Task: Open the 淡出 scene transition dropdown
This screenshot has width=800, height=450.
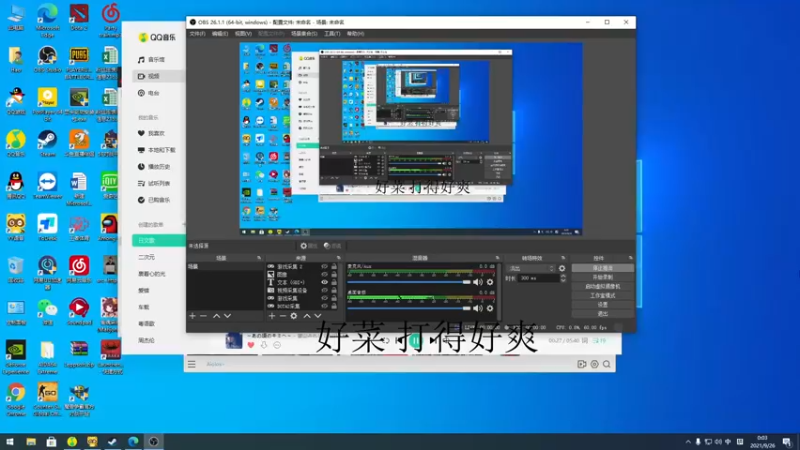Action: pos(531,268)
